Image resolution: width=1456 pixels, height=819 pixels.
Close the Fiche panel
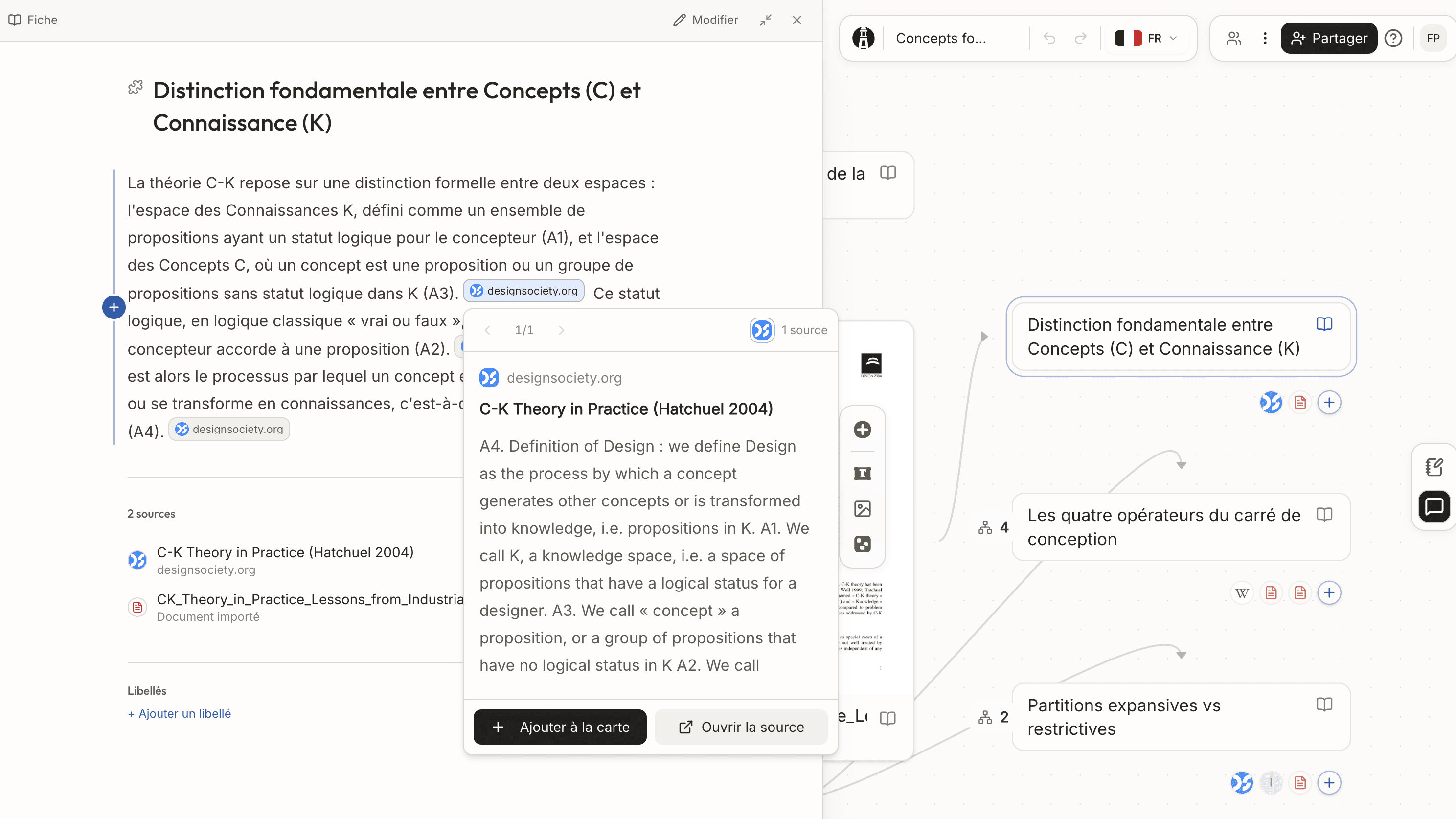click(797, 20)
